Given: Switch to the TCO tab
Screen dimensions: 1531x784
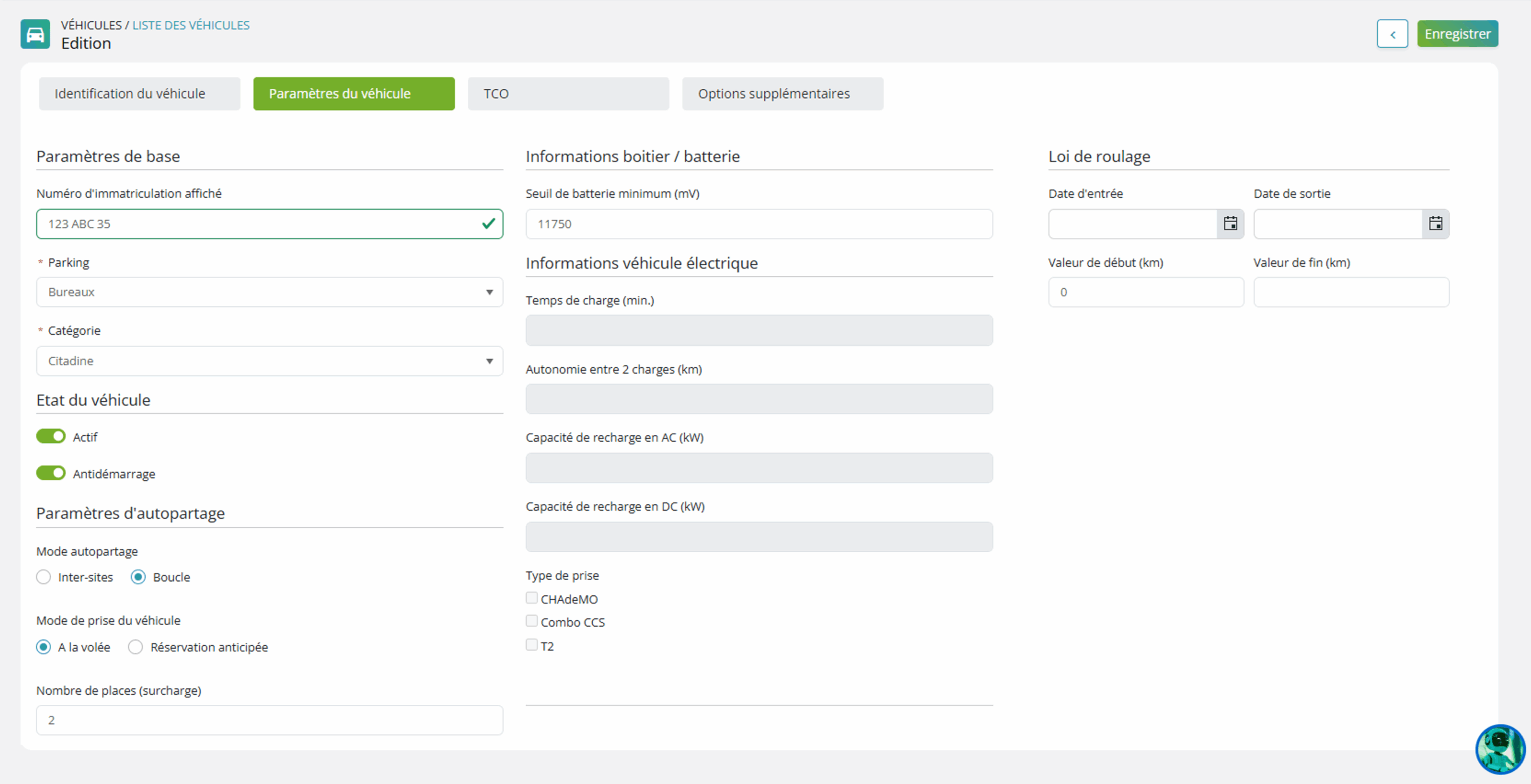Looking at the screenshot, I should [568, 94].
